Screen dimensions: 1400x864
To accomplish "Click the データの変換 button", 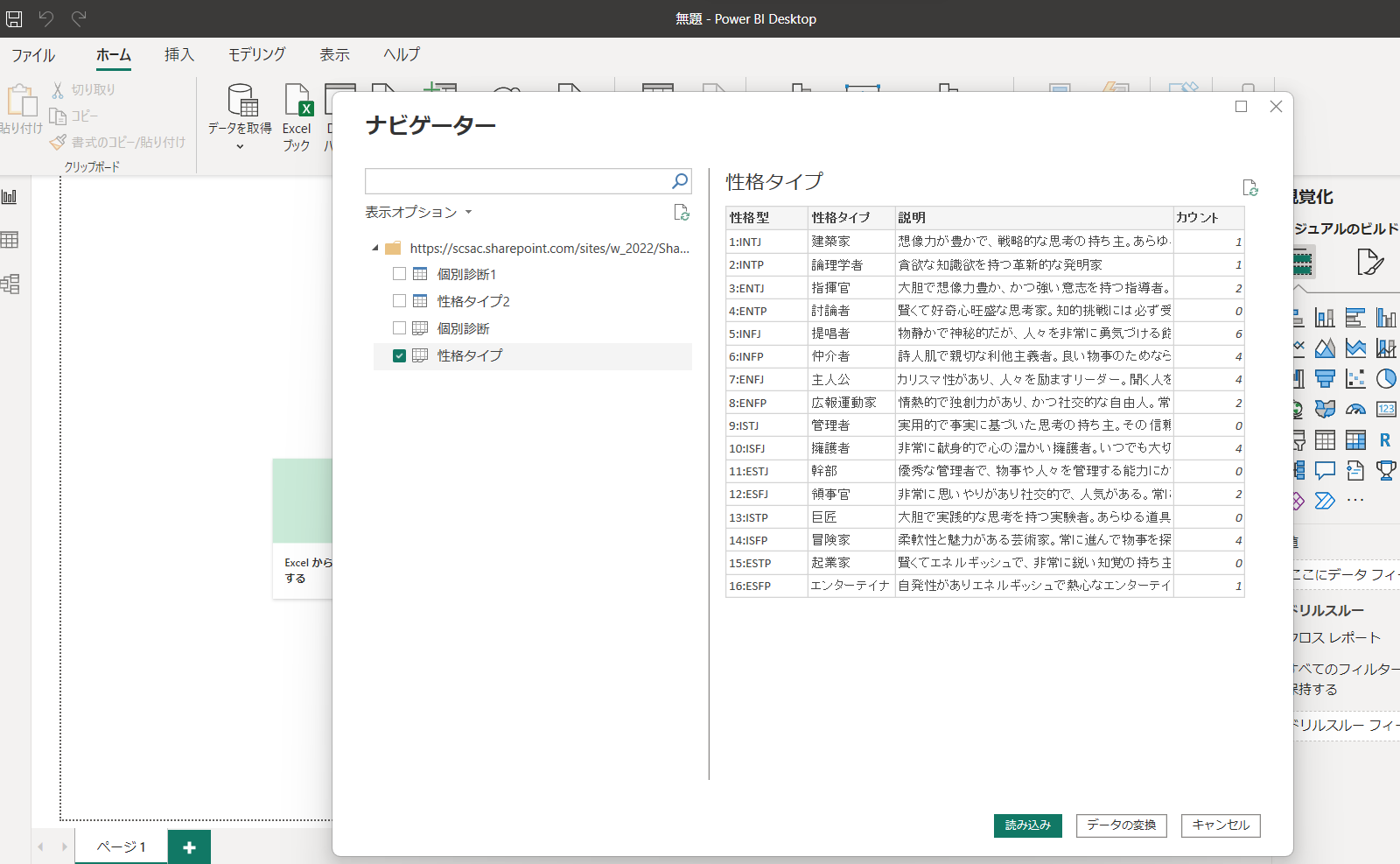I will 1121,825.
